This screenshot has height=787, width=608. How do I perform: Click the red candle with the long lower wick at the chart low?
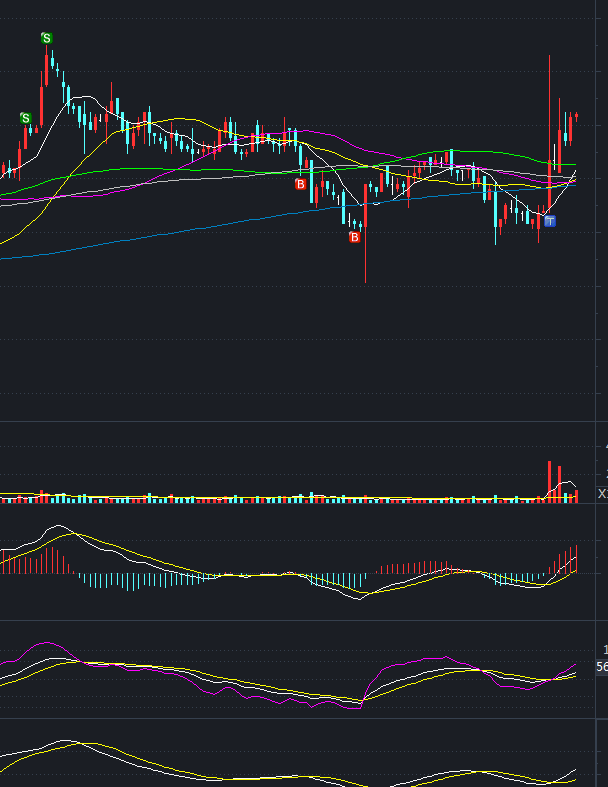tap(366, 233)
